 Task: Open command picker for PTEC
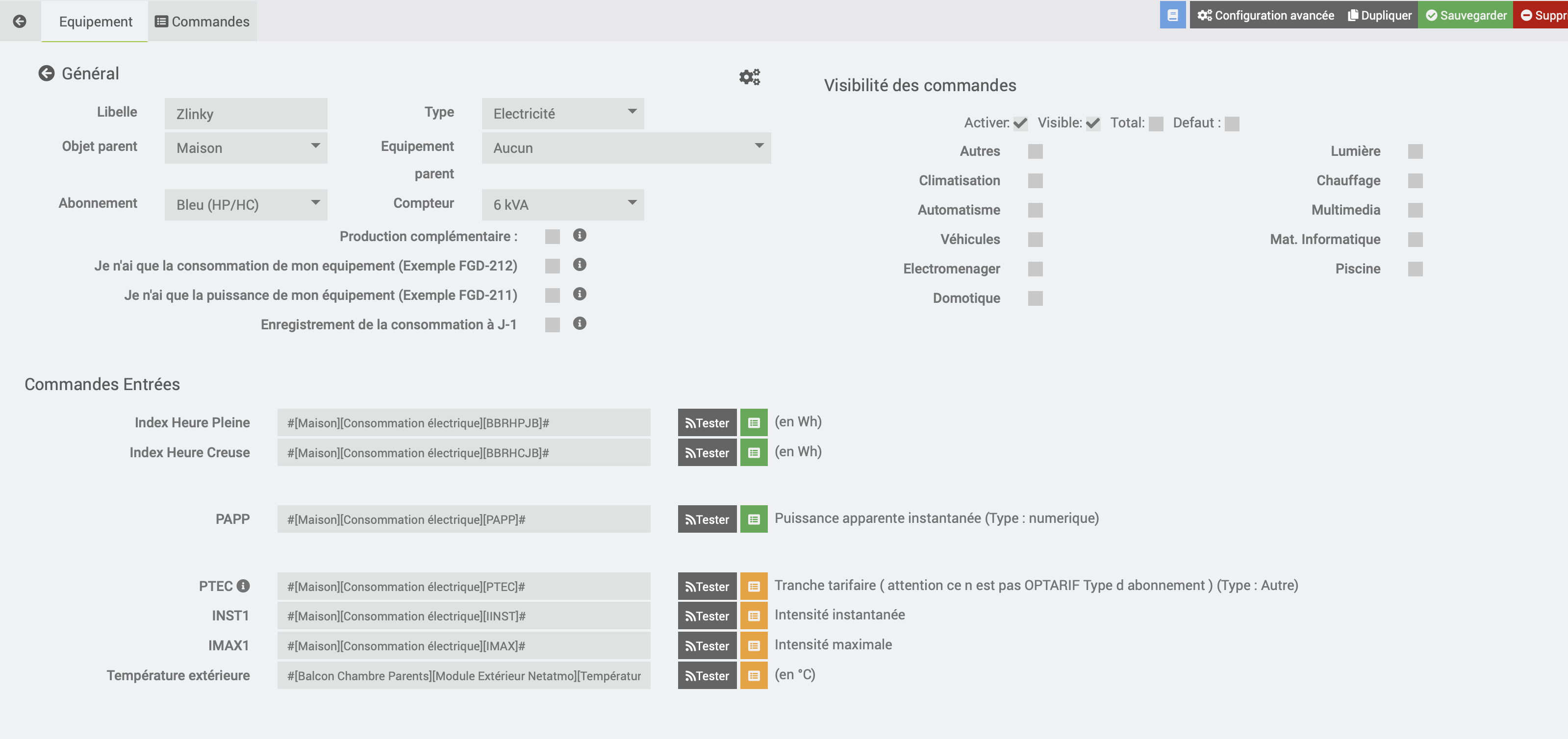754,586
